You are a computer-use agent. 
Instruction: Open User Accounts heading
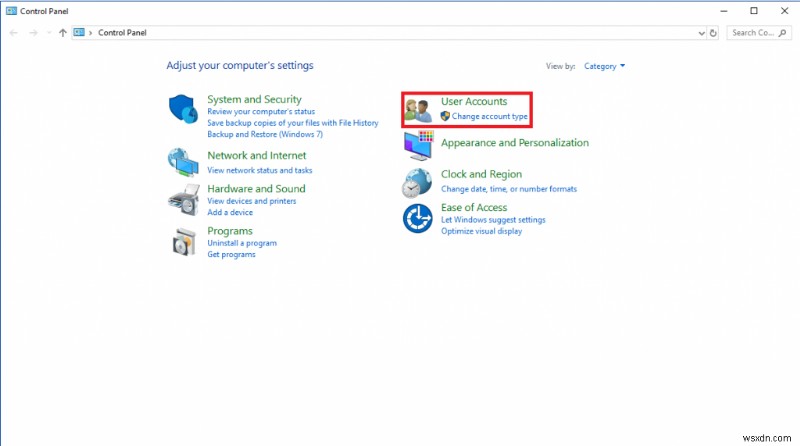[x=474, y=102]
